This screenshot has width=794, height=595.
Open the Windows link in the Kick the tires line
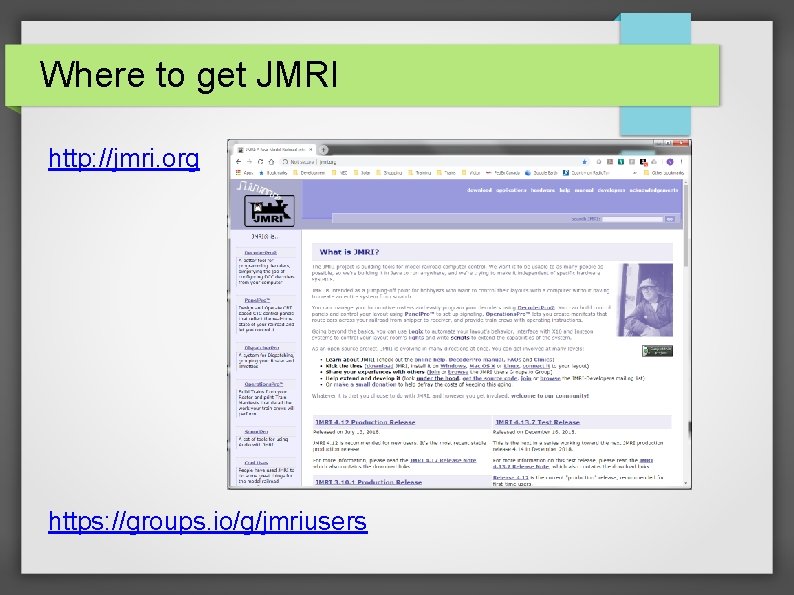[453, 366]
